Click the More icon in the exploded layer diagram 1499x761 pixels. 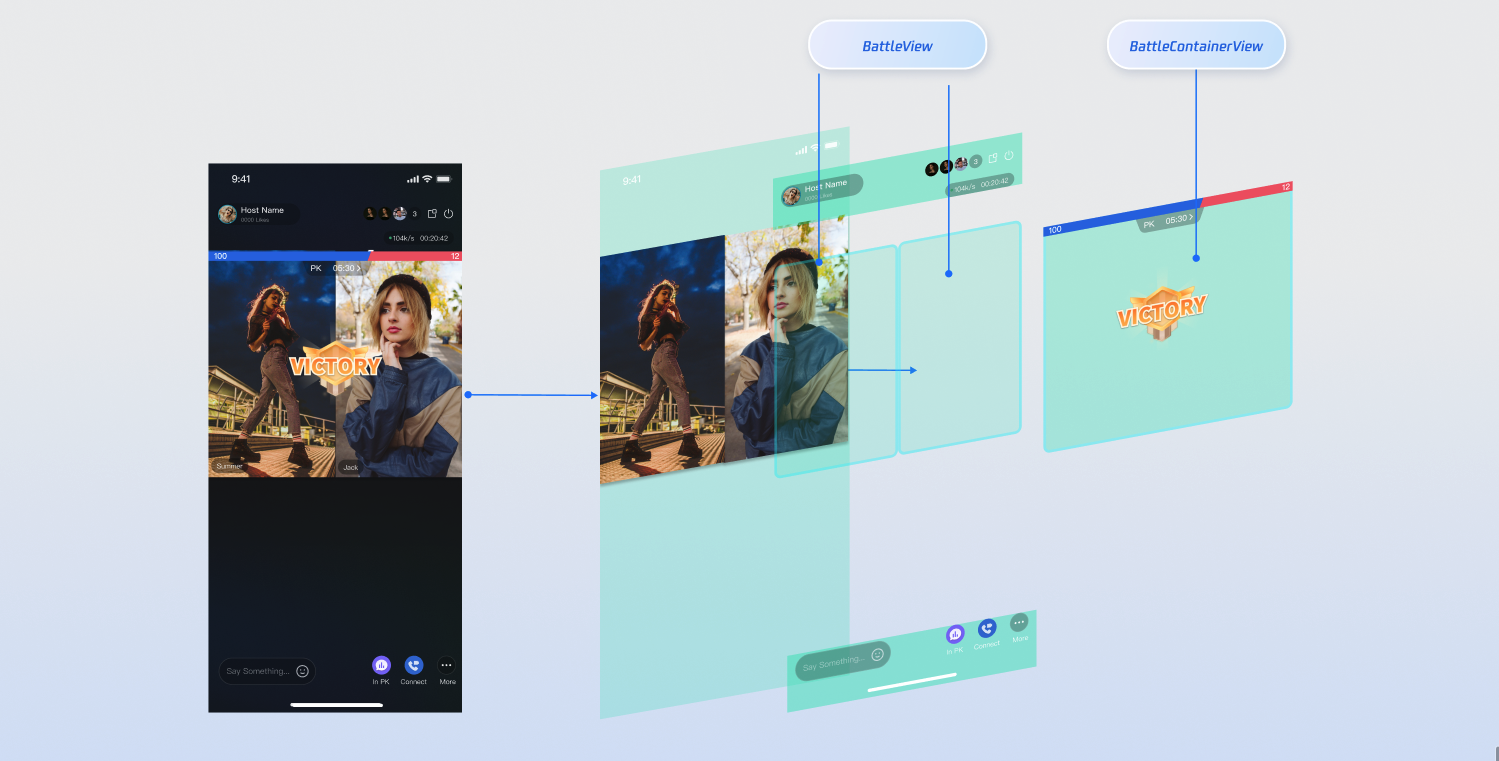[1019, 622]
